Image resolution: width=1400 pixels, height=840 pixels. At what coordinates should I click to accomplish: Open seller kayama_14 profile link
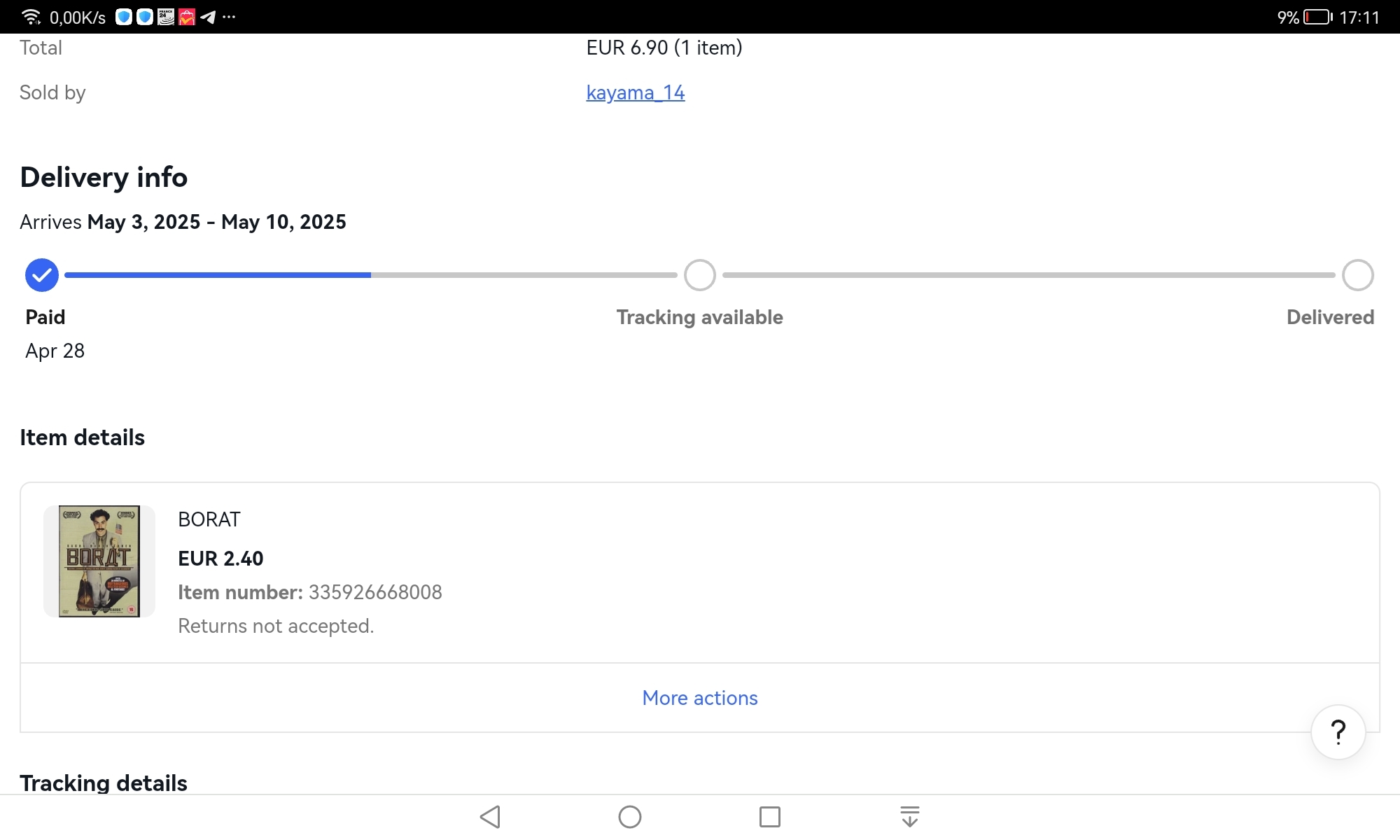[x=636, y=92]
